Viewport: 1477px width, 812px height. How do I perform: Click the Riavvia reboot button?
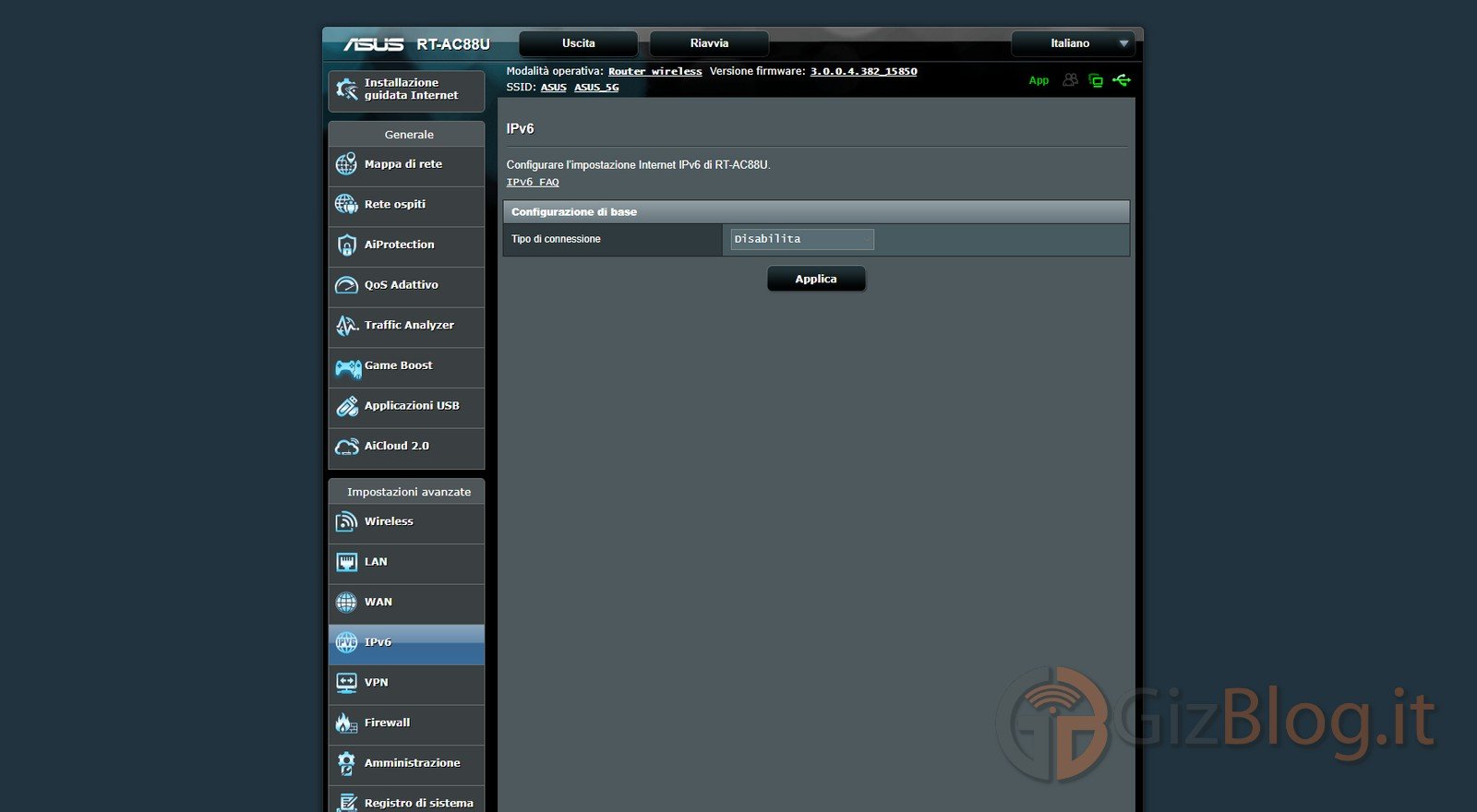pos(709,43)
